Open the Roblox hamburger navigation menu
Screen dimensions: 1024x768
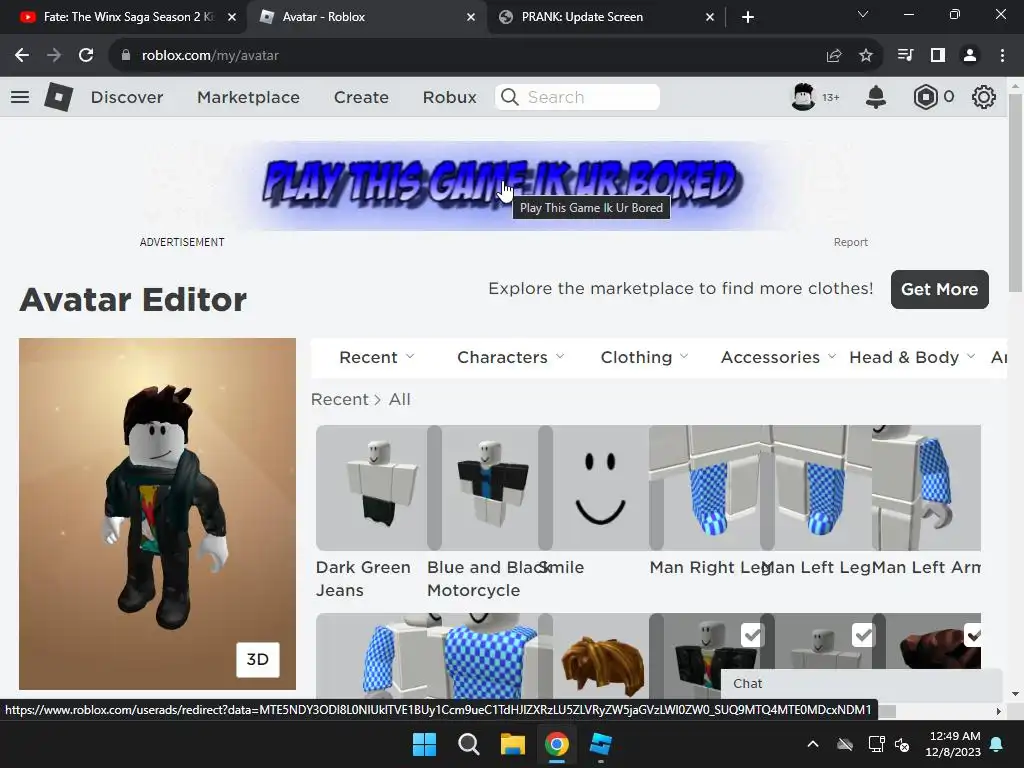point(20,97)
